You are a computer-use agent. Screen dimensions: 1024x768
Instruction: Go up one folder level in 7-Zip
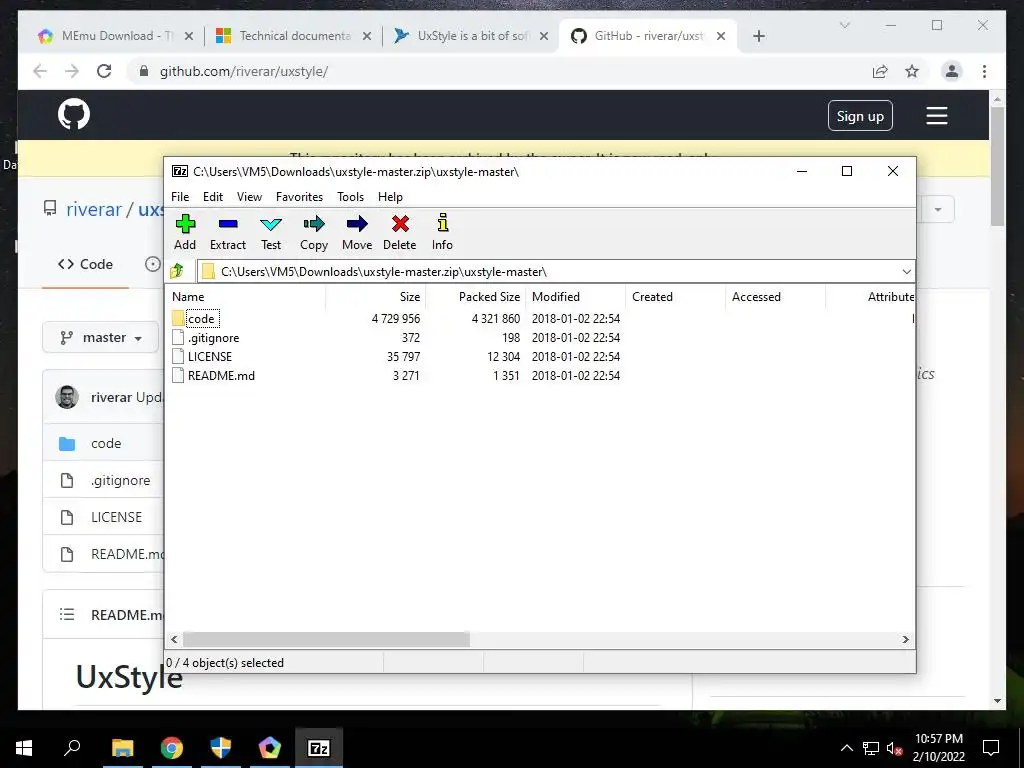(x=177, y=271)
